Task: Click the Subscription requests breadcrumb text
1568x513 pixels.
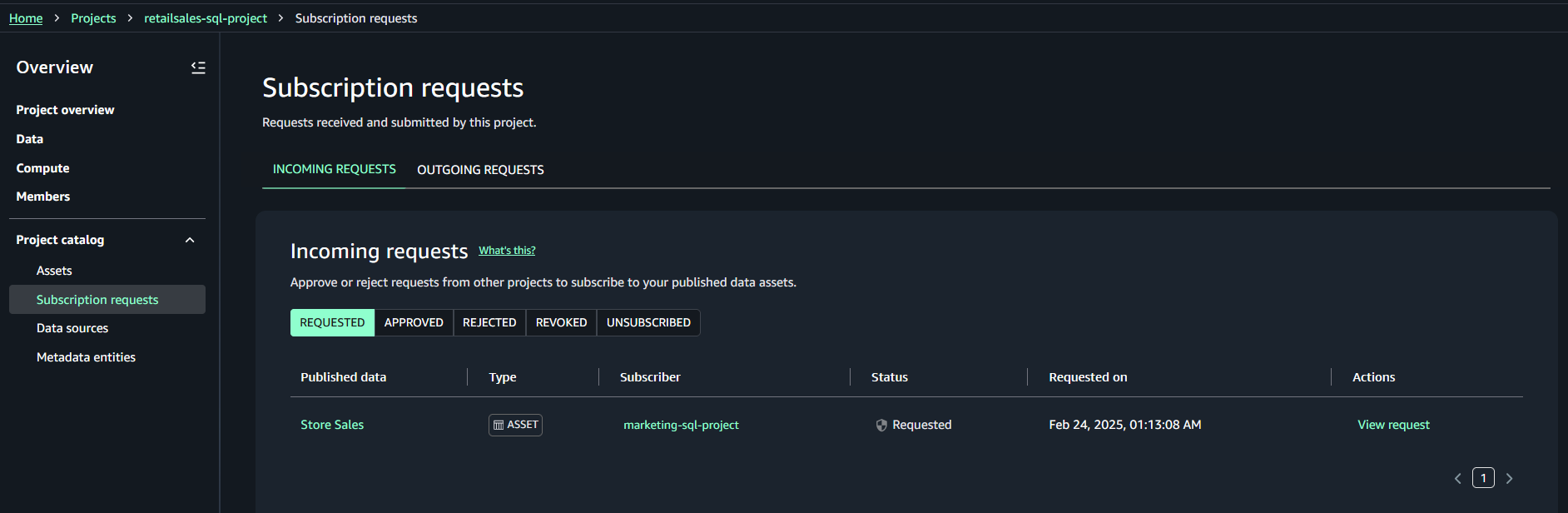Action: (356, 18)
